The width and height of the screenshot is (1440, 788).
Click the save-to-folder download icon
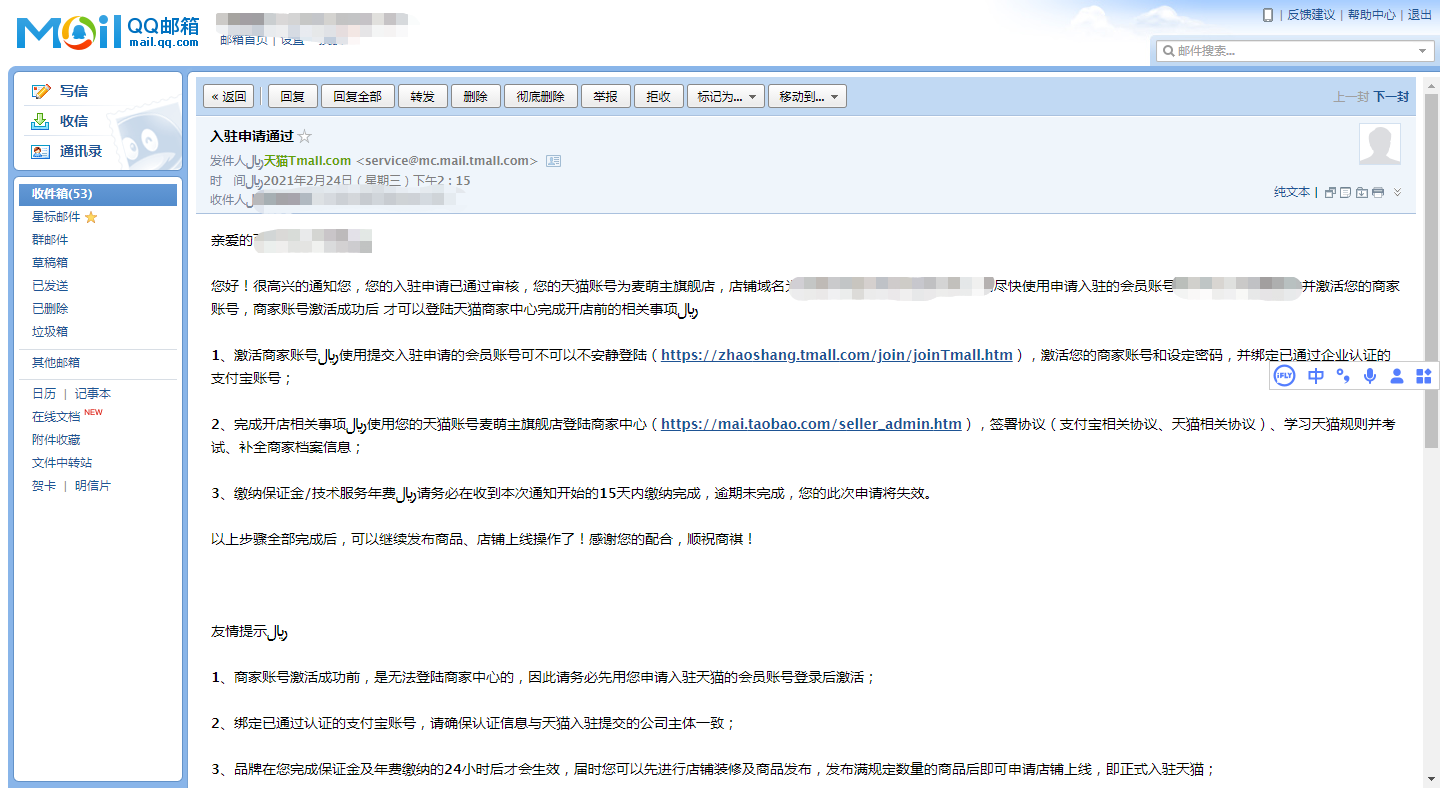point(1362,192)
